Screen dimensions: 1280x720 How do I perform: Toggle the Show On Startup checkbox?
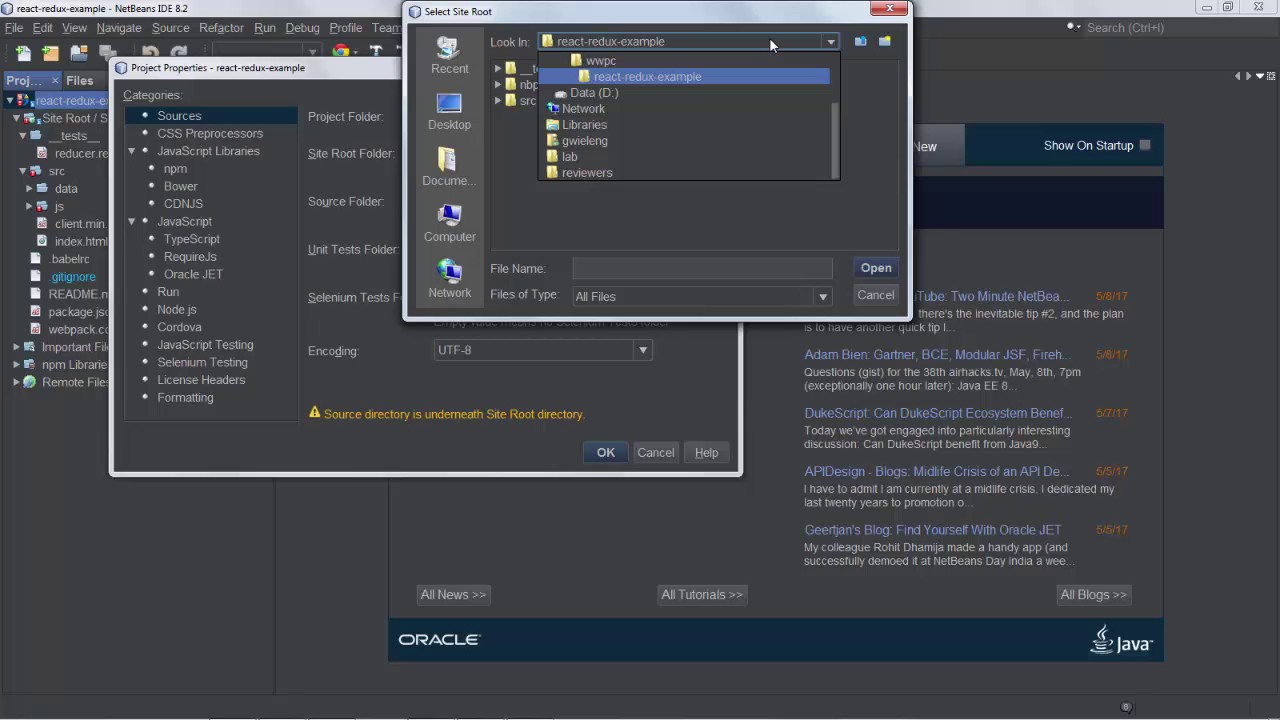(1145, 145)
